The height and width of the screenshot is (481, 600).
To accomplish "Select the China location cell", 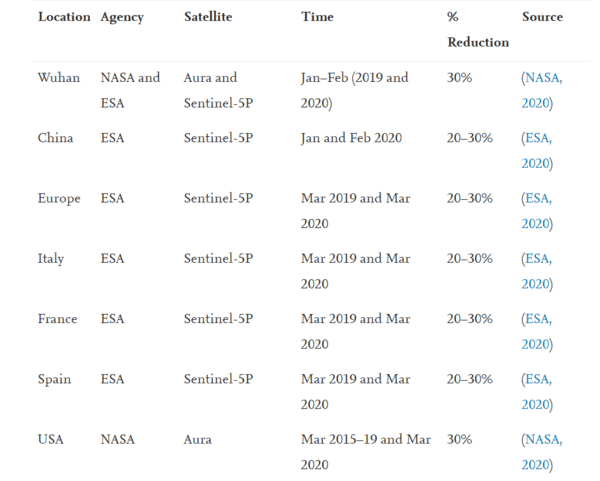I will pyautogui.click(x=55, y=138).
